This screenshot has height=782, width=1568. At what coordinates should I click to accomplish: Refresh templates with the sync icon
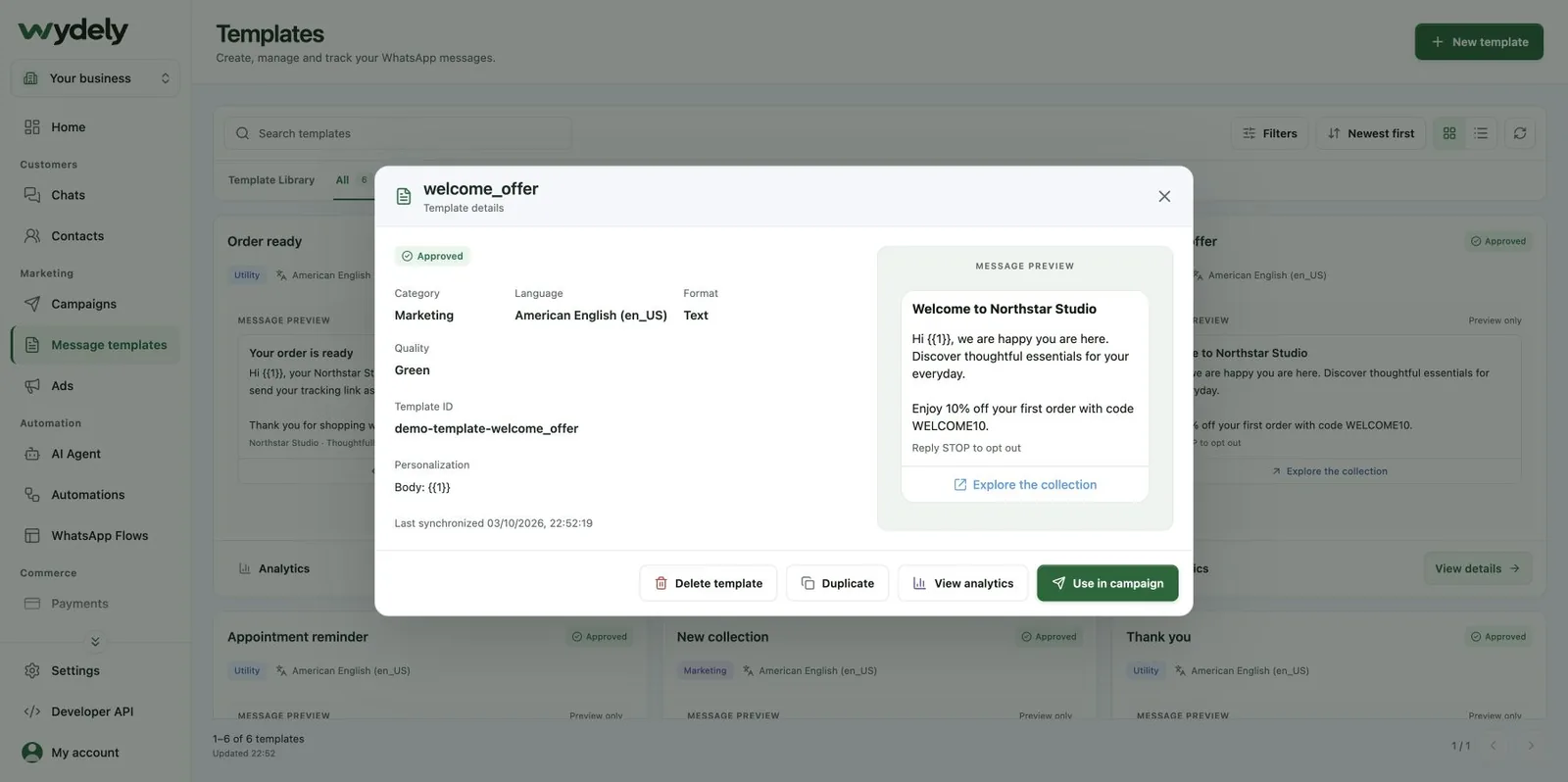(1520, 133)
